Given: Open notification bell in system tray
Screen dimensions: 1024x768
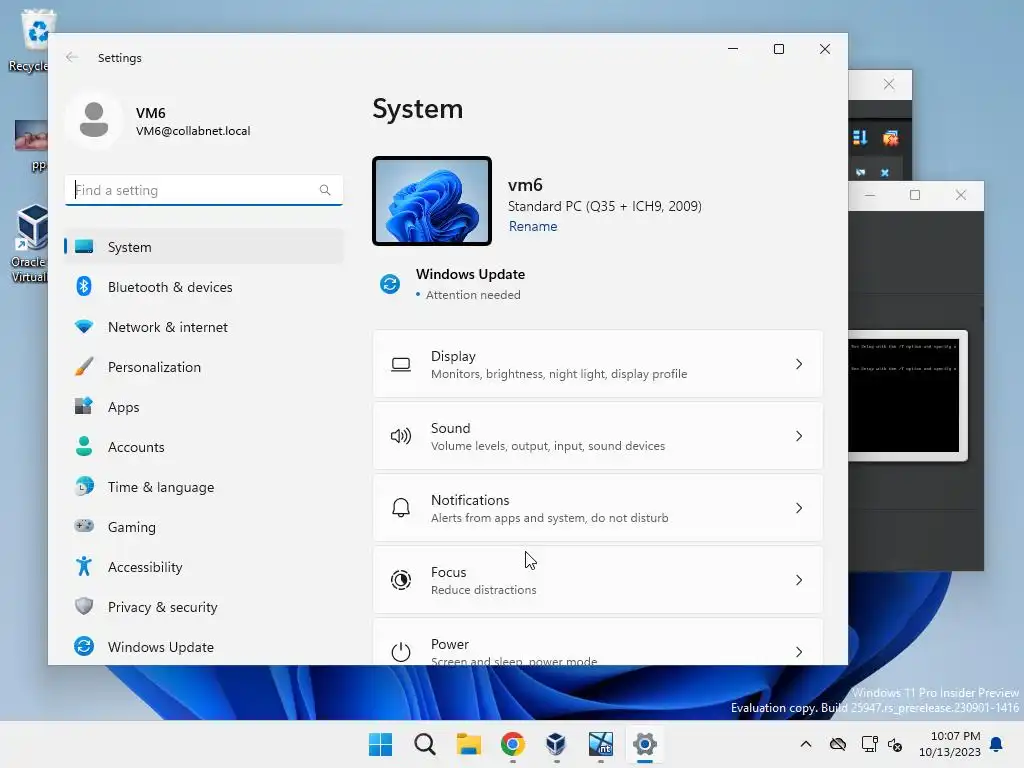Looking at the screenshot, I should [997, 744].
